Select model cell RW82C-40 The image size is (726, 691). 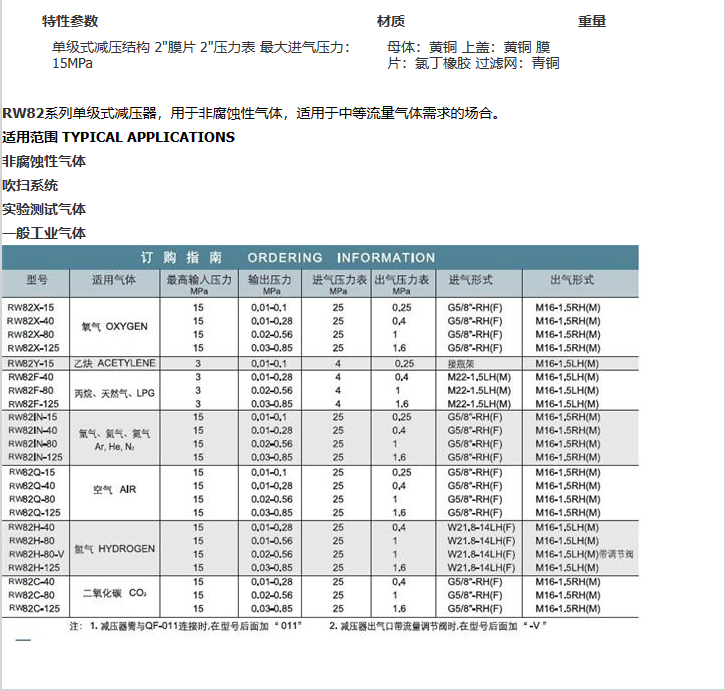point(31,582)
